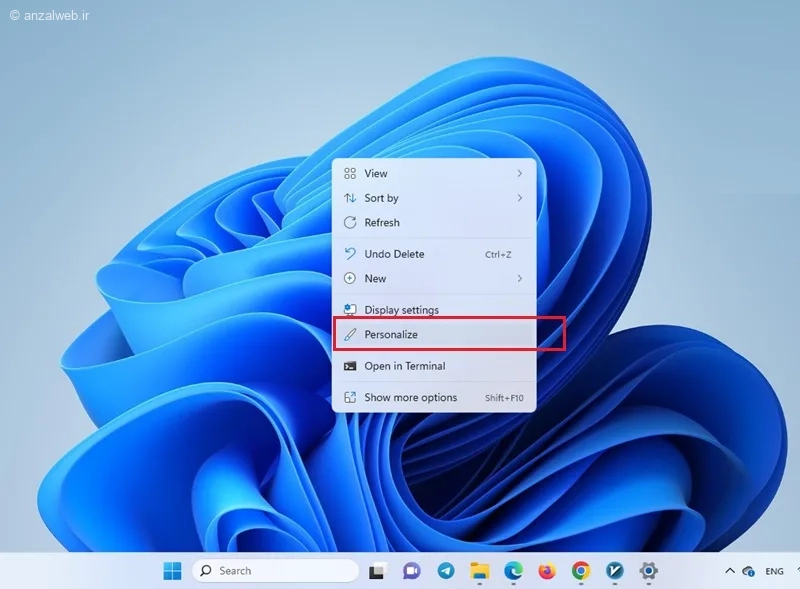Viewport: 800px width, 589px height.
Task: Click the taskbar Search box
Action: pyautogui.click(x=275, y=571)
